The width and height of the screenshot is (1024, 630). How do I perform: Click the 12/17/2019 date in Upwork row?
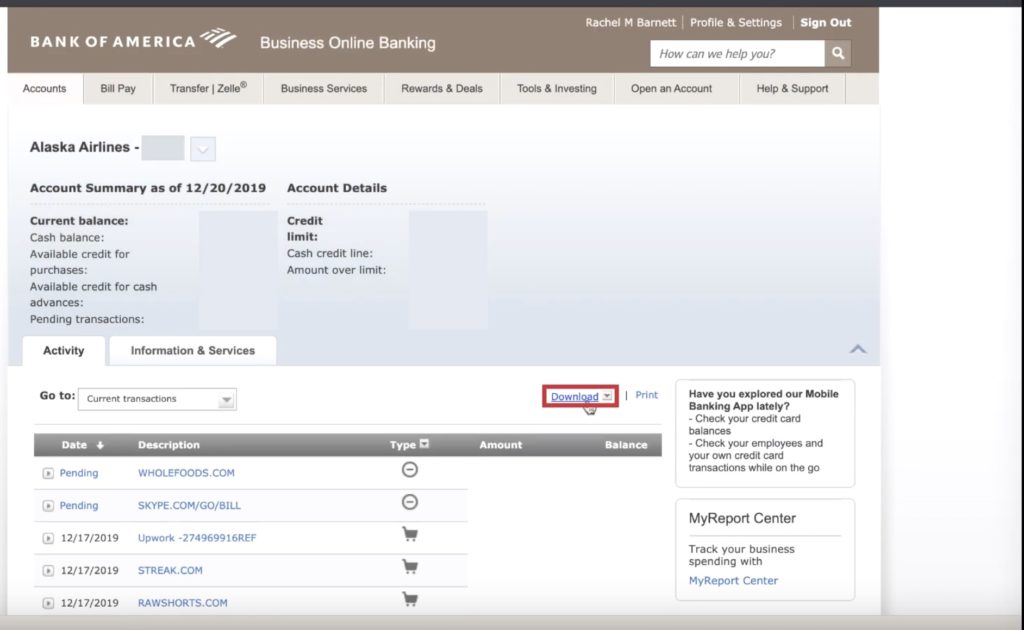point(89,538)
